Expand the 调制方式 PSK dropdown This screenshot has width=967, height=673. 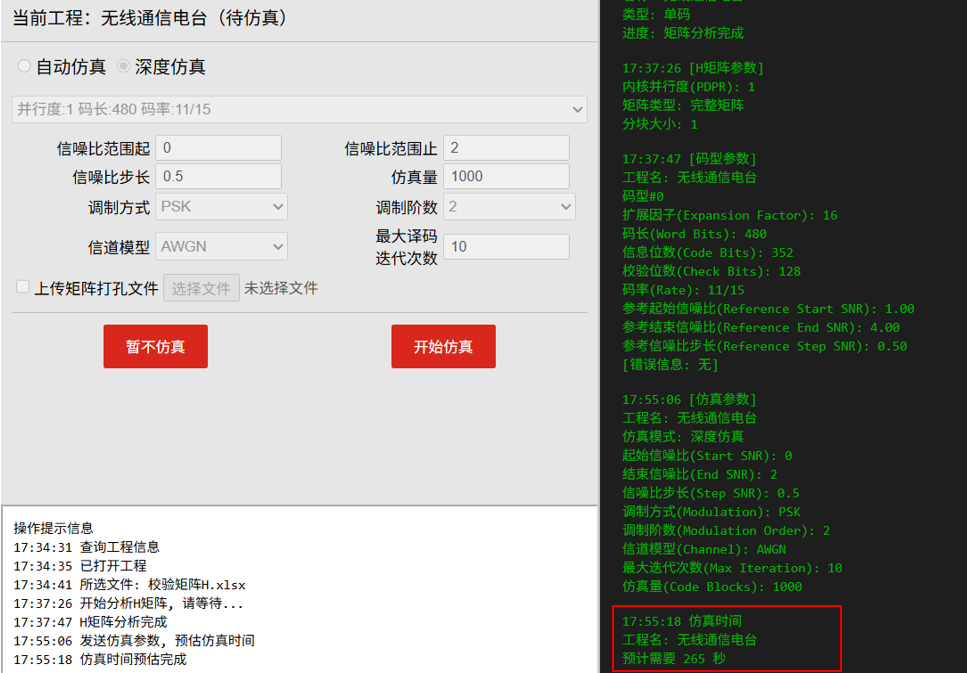[x=221, y=207]
